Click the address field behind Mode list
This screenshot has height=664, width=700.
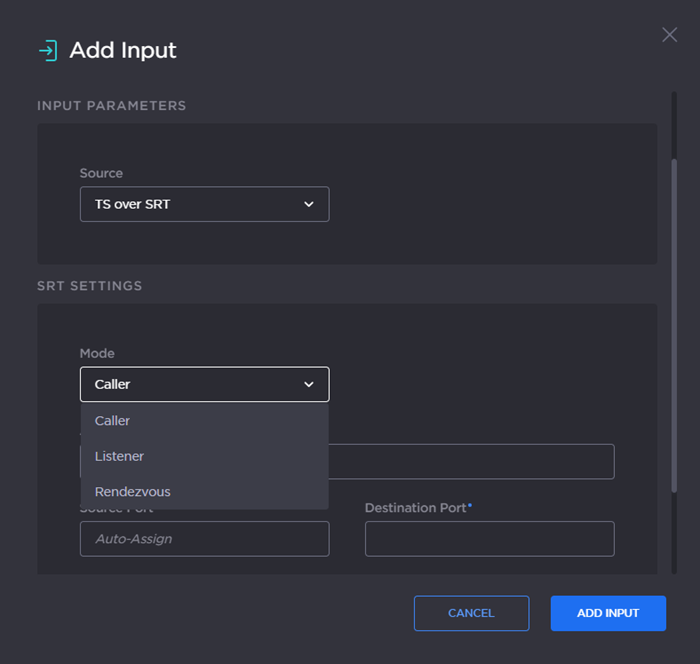[470, 462]
